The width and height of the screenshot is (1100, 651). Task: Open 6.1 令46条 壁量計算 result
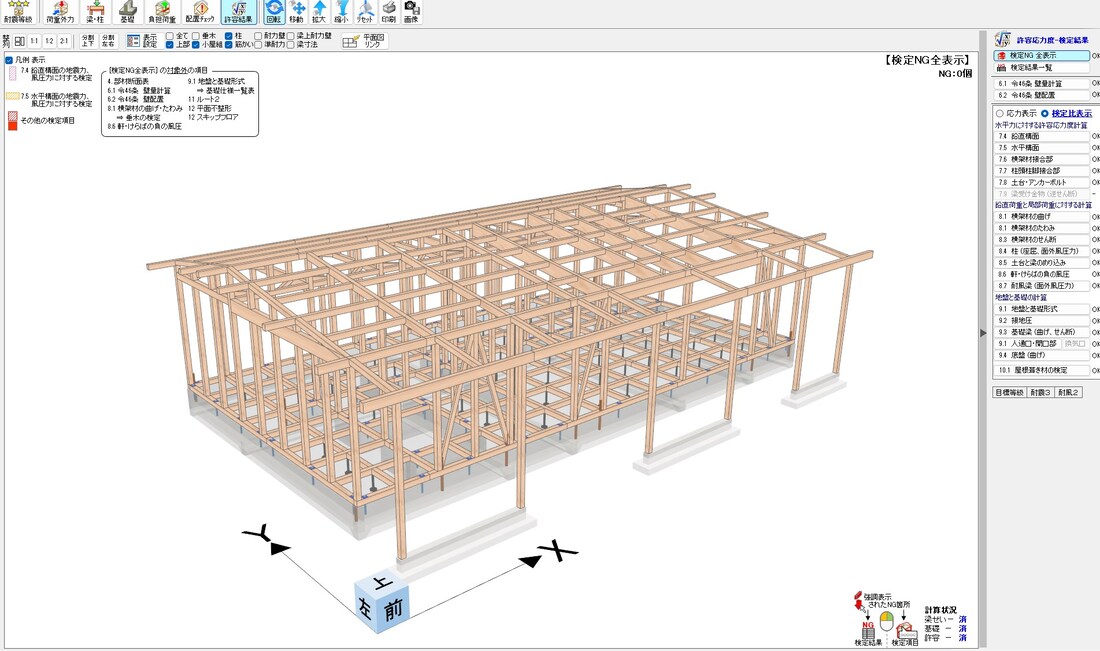[1042, 83]
